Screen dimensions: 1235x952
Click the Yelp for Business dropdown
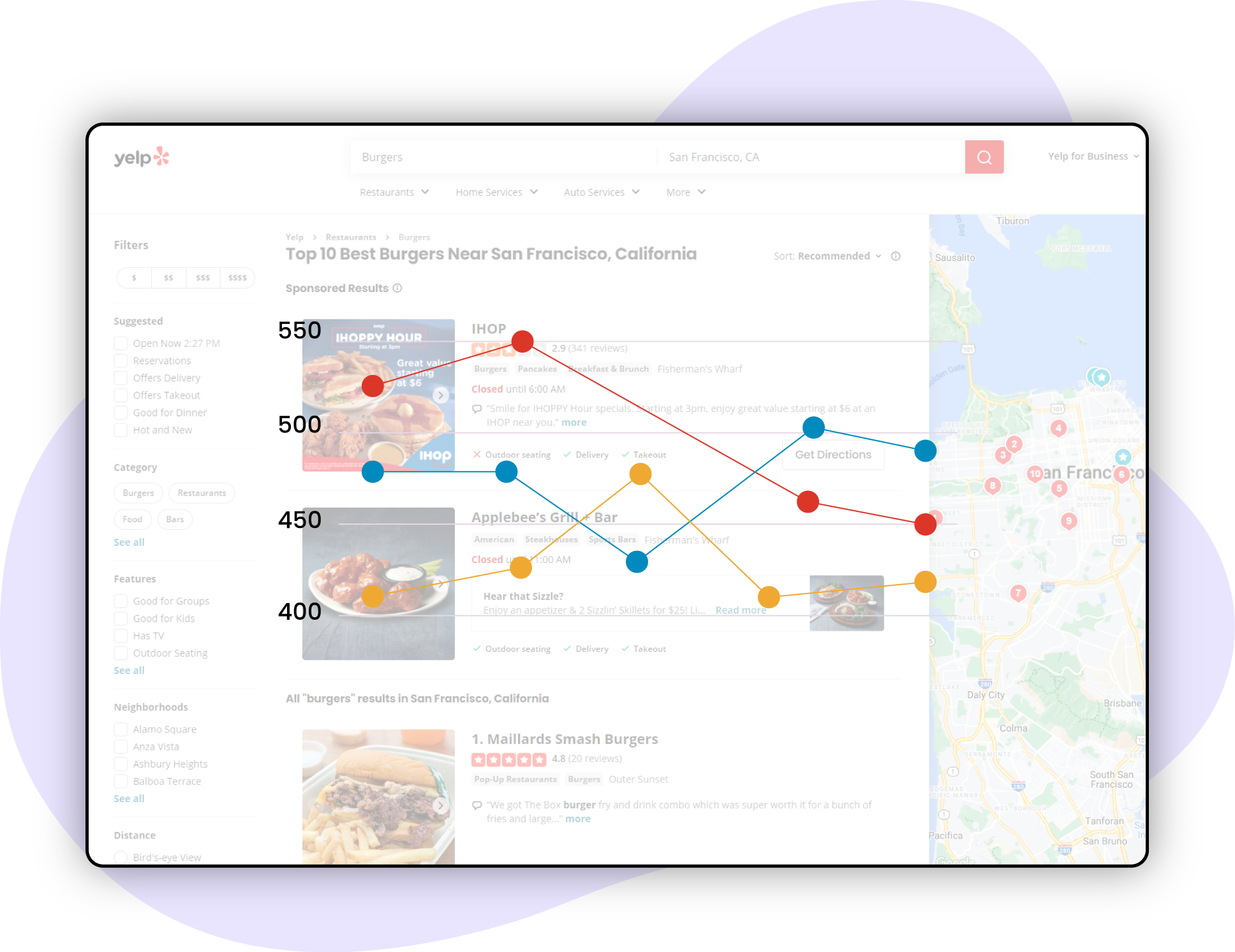click(1093, 156)
